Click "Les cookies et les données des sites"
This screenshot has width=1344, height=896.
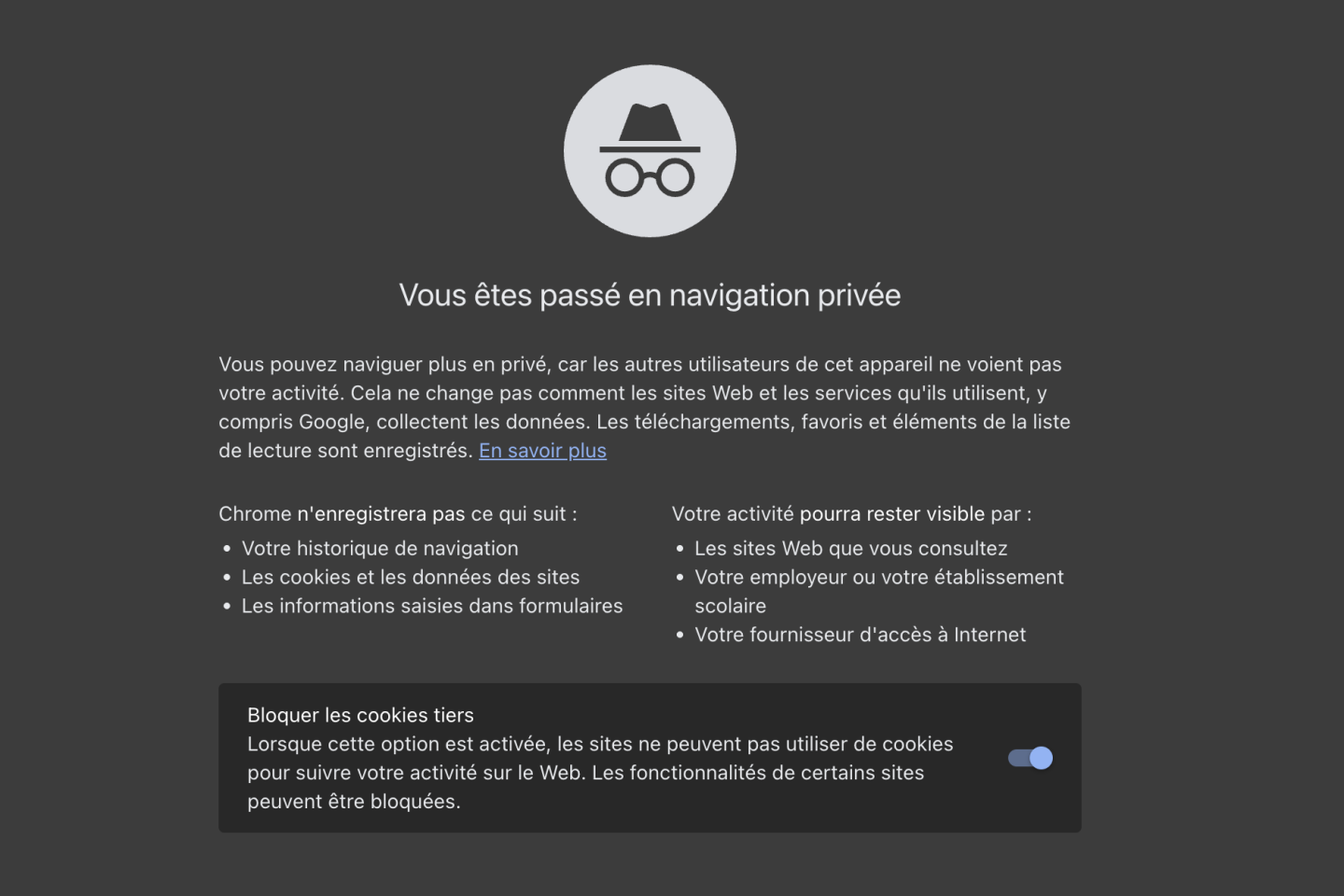click(411, 578)
